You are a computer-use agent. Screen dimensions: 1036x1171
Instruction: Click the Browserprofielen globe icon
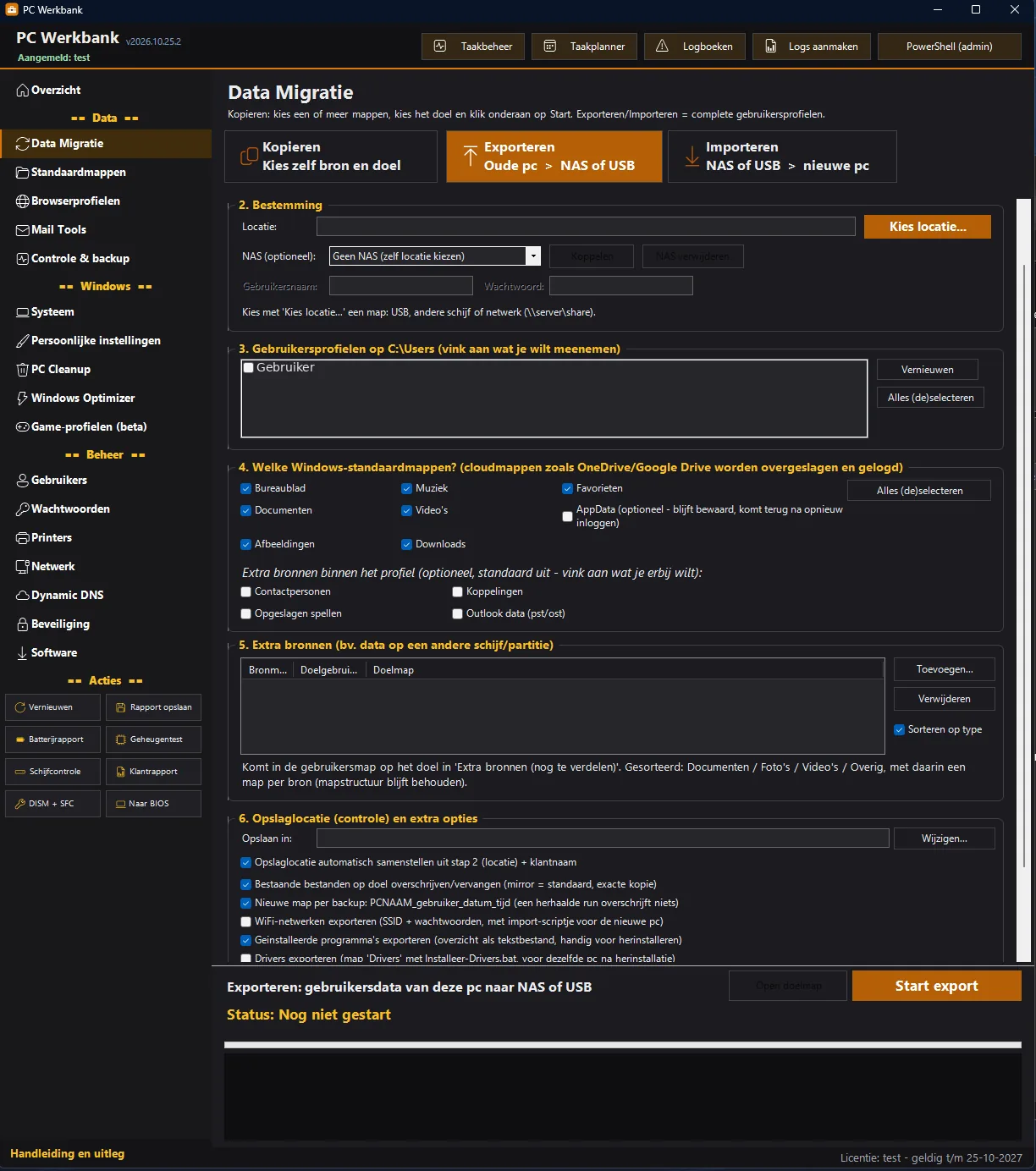click(23, 201)
